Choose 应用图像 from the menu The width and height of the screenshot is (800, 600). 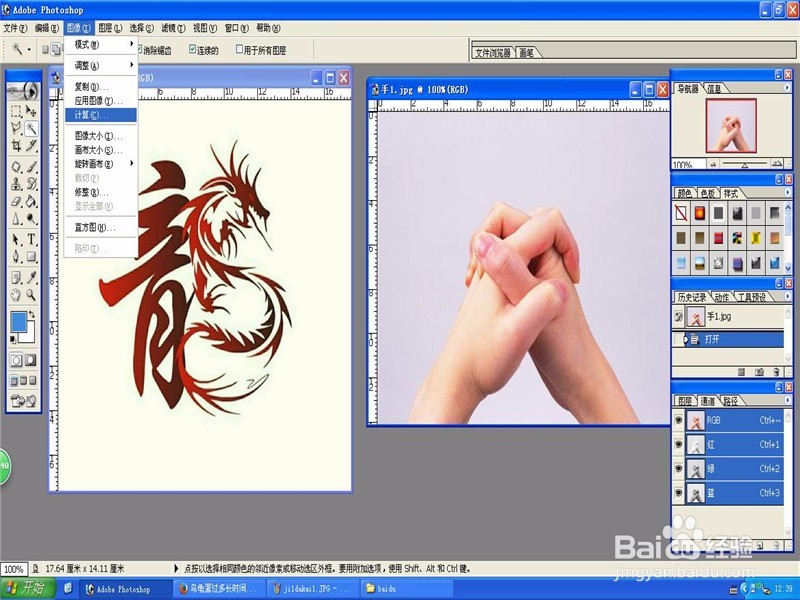pos(101,101)
